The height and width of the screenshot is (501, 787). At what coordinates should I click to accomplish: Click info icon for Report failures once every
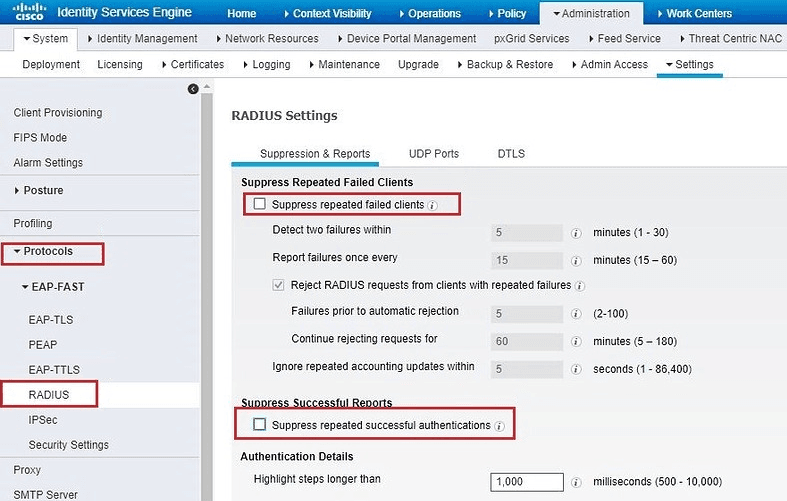[576, 259]
